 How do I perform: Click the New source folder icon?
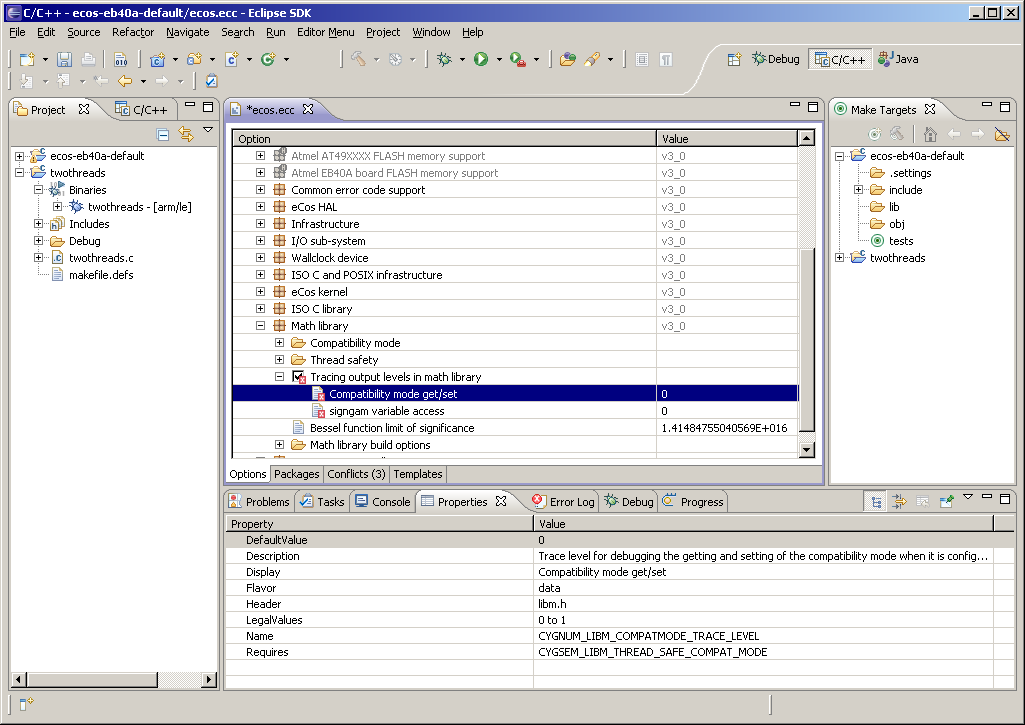tap(194, 59)
